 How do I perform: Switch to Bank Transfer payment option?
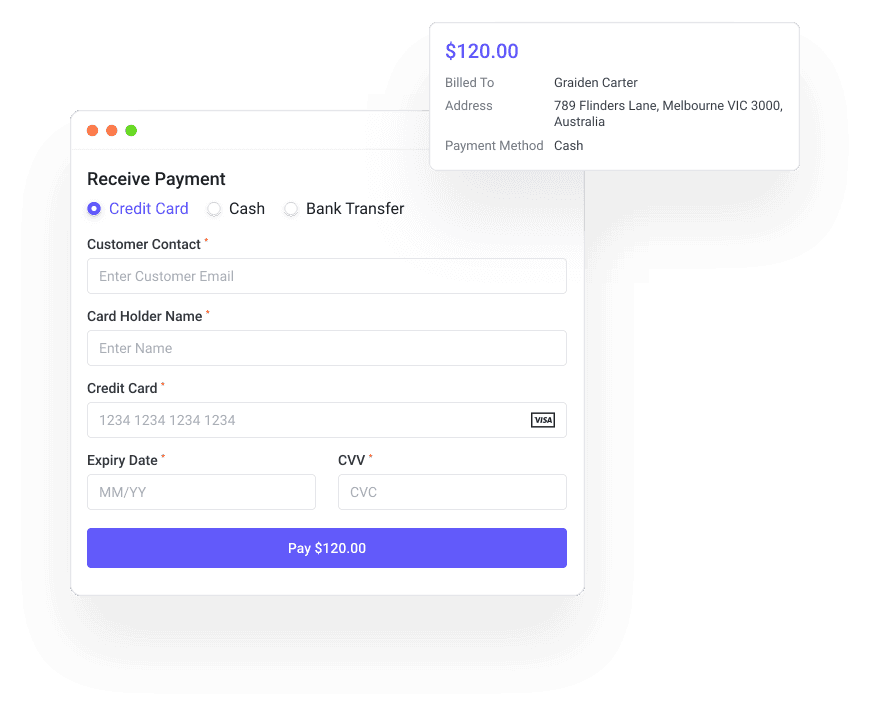pyautogui.click(x=291, y=209)
